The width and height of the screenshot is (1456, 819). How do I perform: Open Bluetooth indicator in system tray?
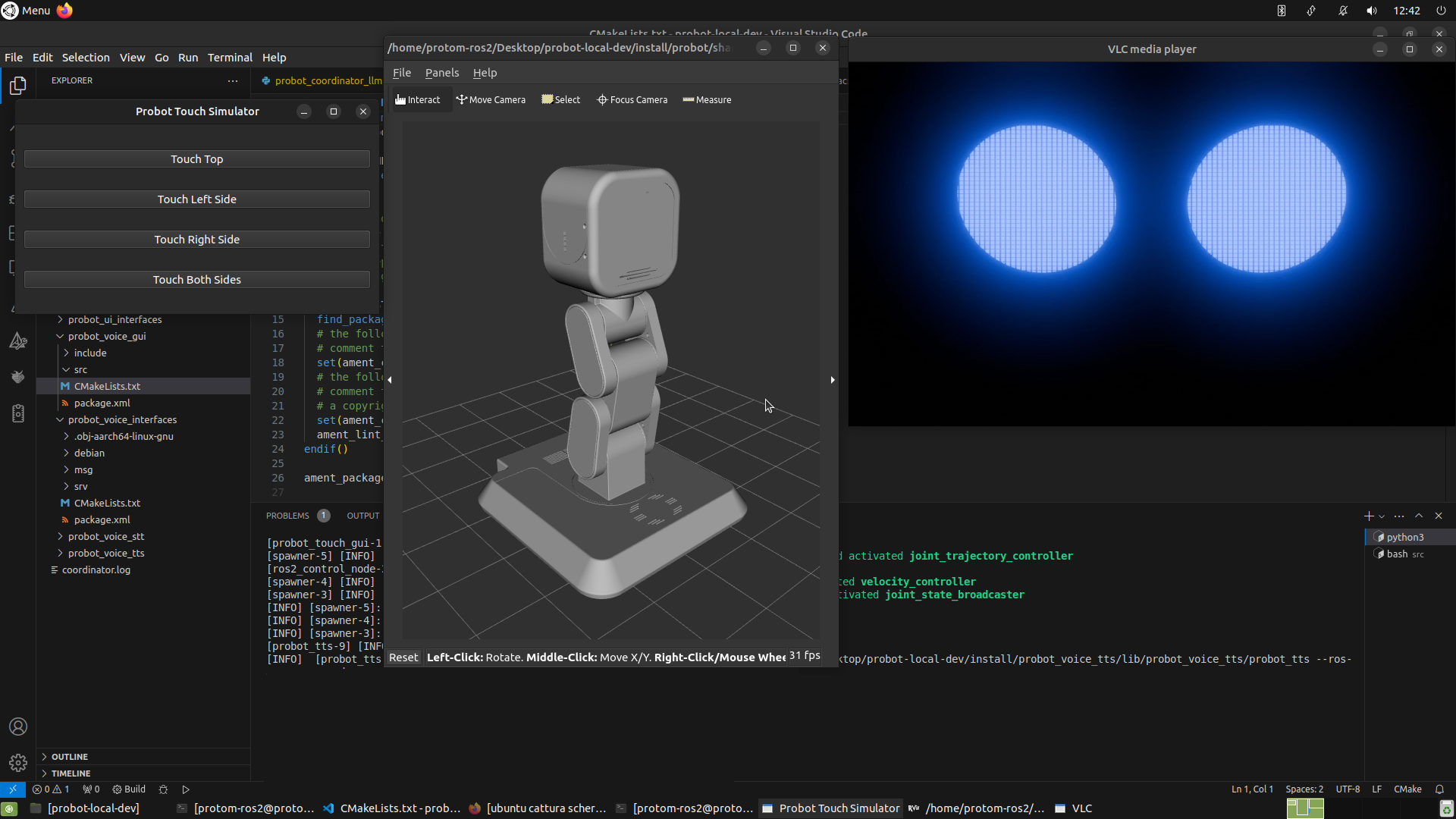1281,11
